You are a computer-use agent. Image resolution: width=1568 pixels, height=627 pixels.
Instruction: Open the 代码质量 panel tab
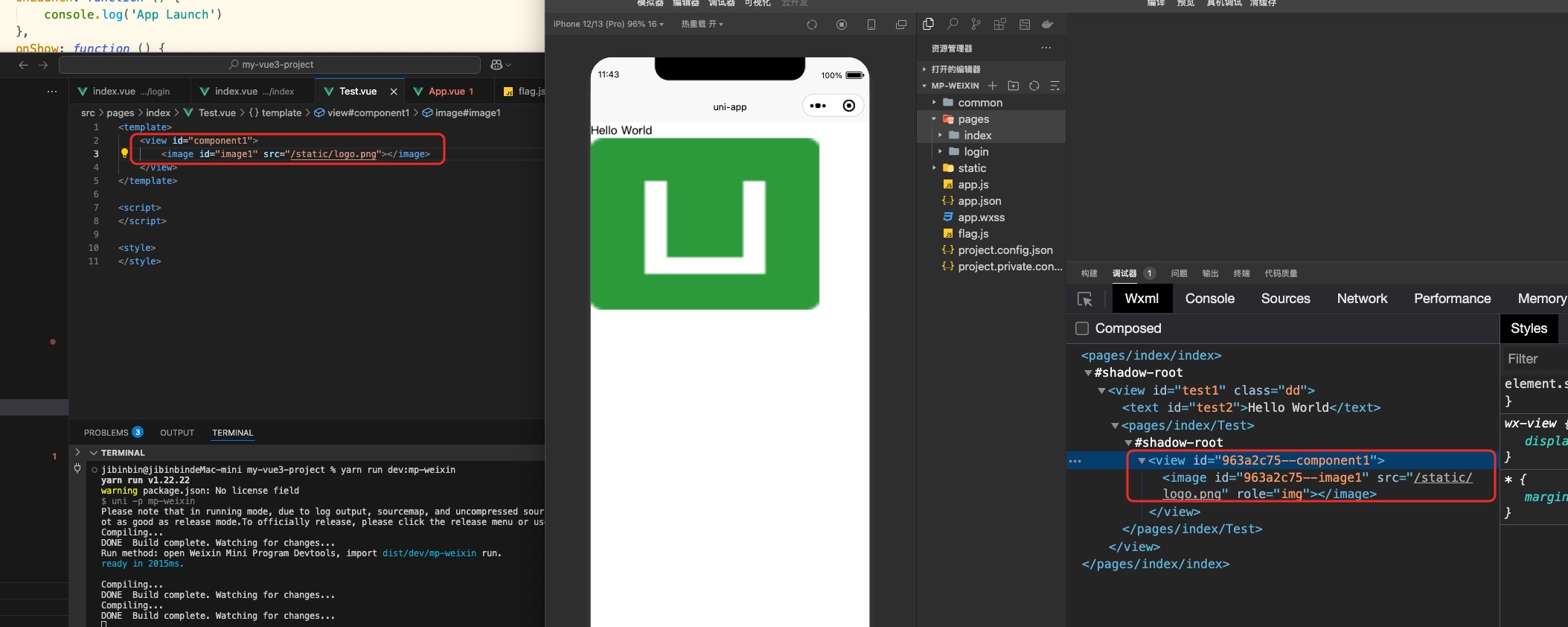tap(1281, 273)
